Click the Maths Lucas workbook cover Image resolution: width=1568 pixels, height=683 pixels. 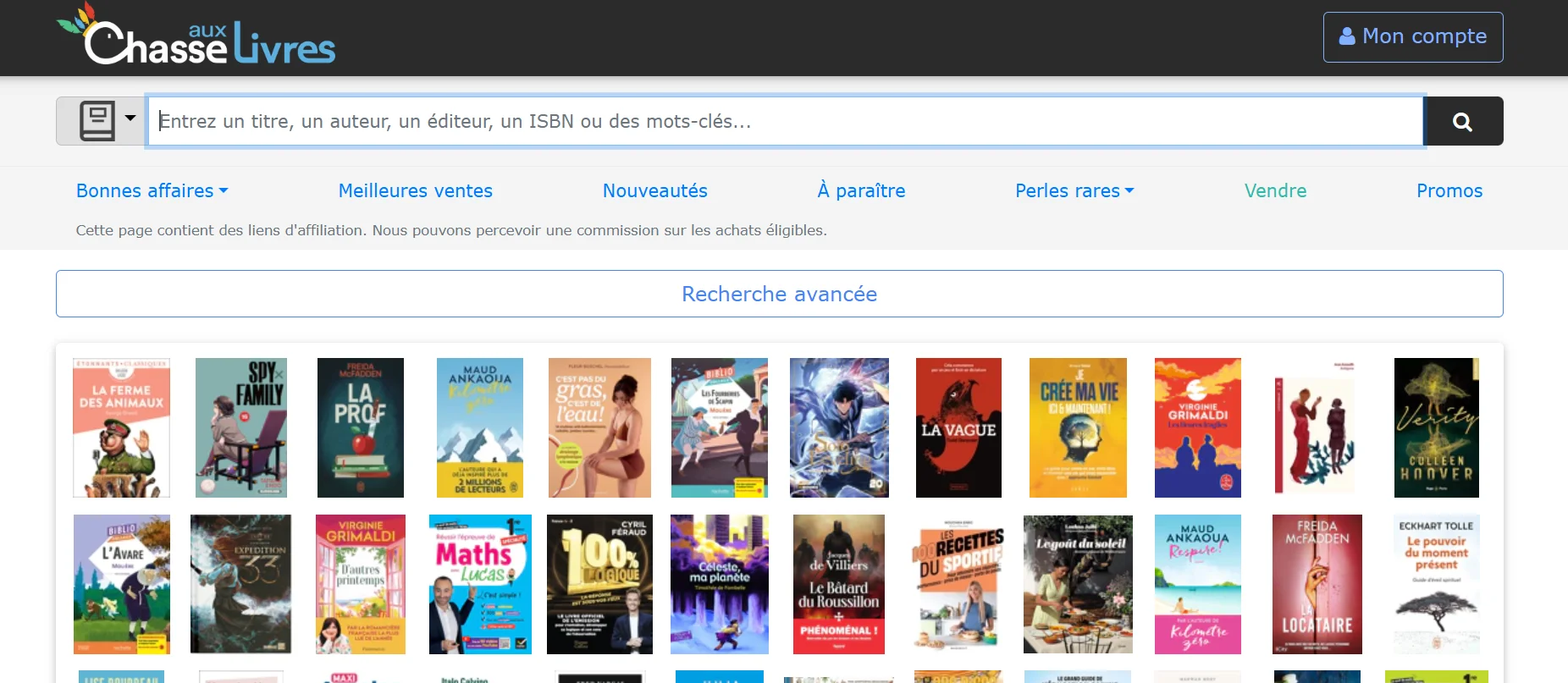[x=480, y=584]
